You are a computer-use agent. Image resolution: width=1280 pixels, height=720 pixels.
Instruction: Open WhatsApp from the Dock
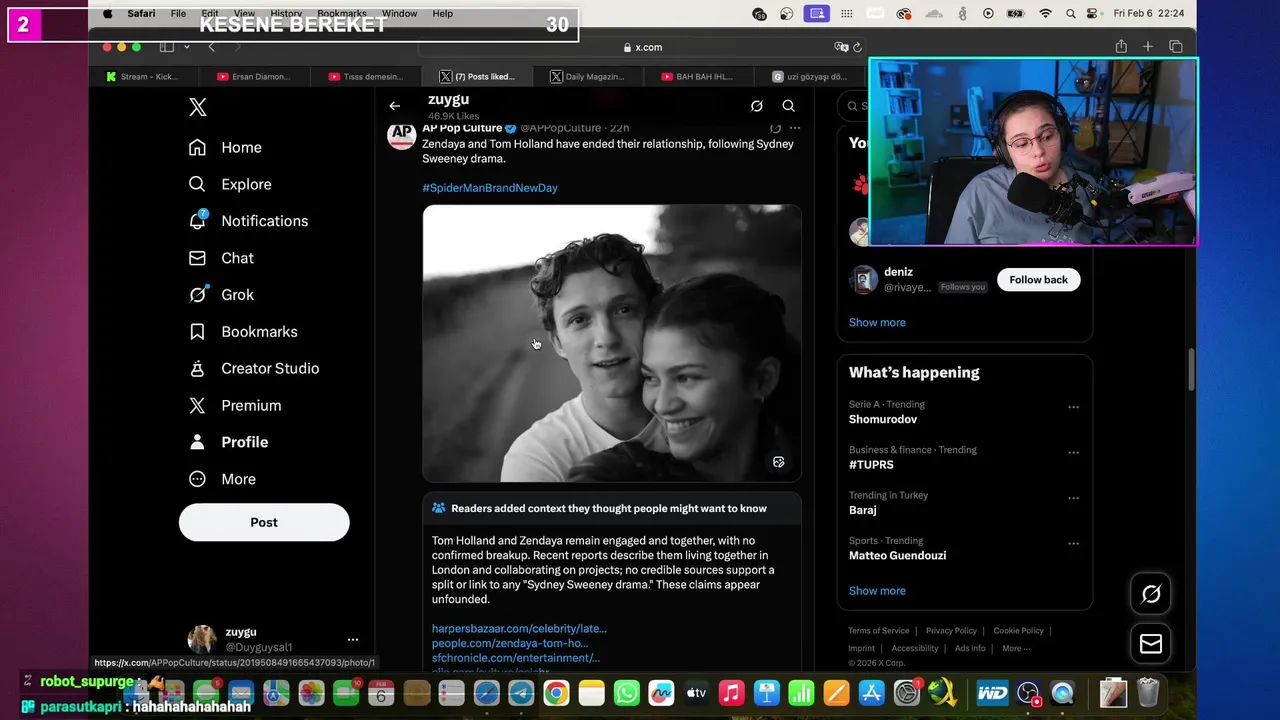[626, 692]
